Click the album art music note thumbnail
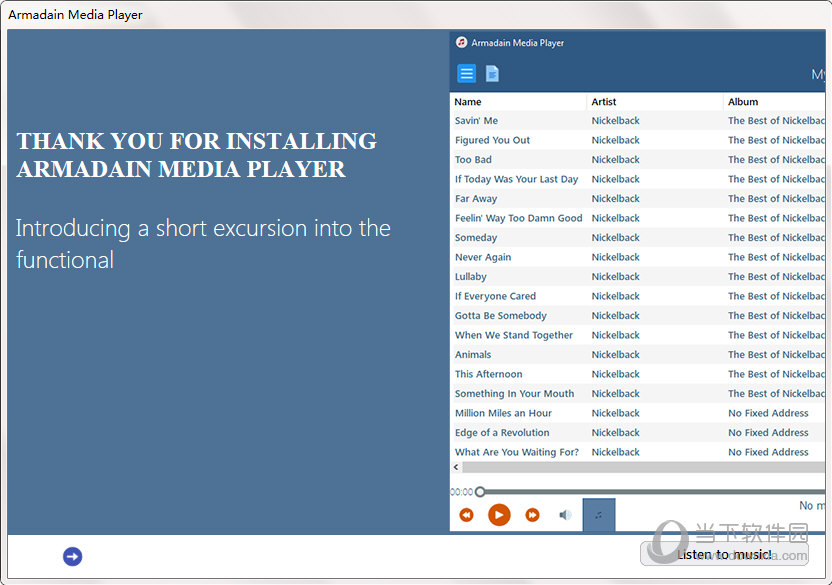Image resolution: width=832 pixels, height=585 pixels. (599, 515)
